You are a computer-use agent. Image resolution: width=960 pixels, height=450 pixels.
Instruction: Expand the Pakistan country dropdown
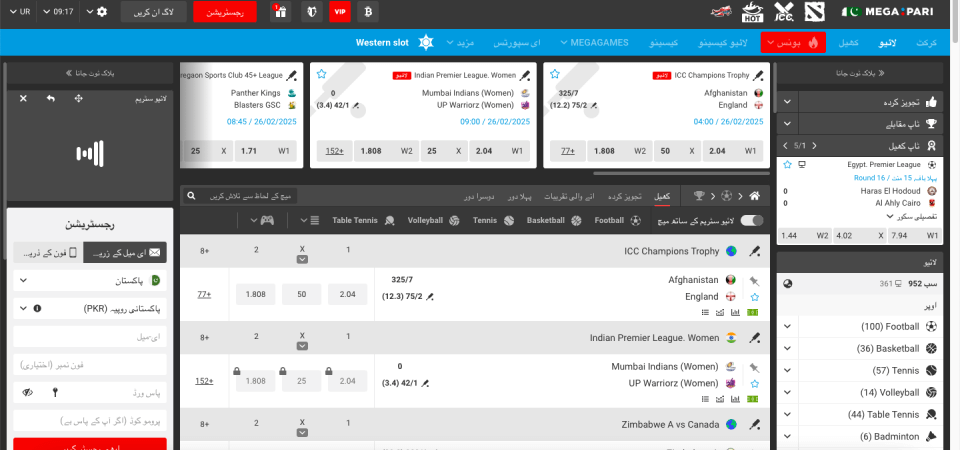point(90,282)
